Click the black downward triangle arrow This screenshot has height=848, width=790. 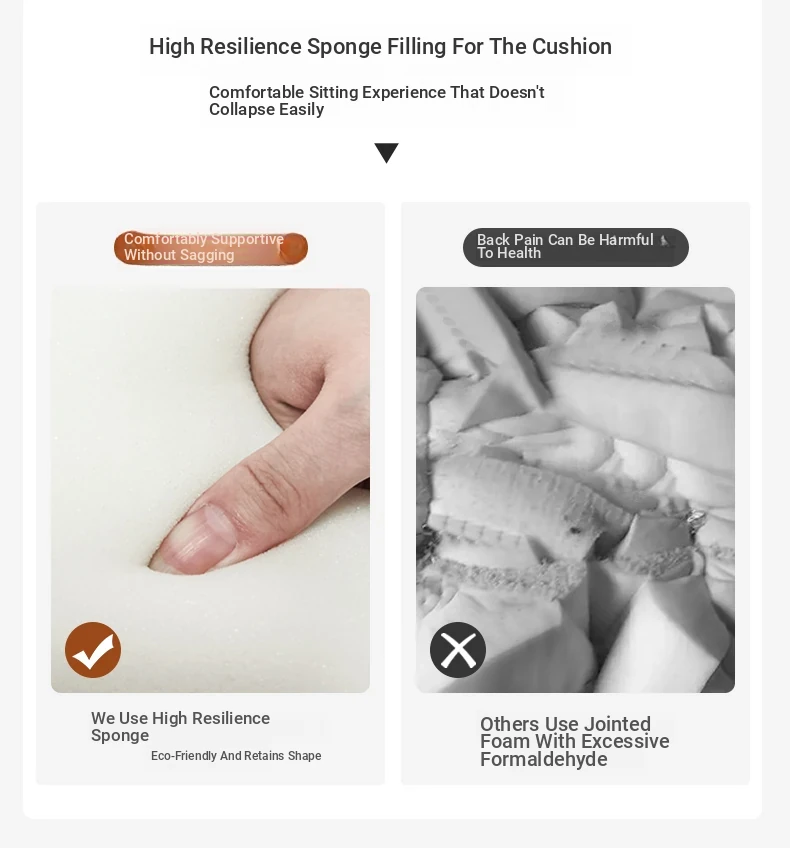387,153
